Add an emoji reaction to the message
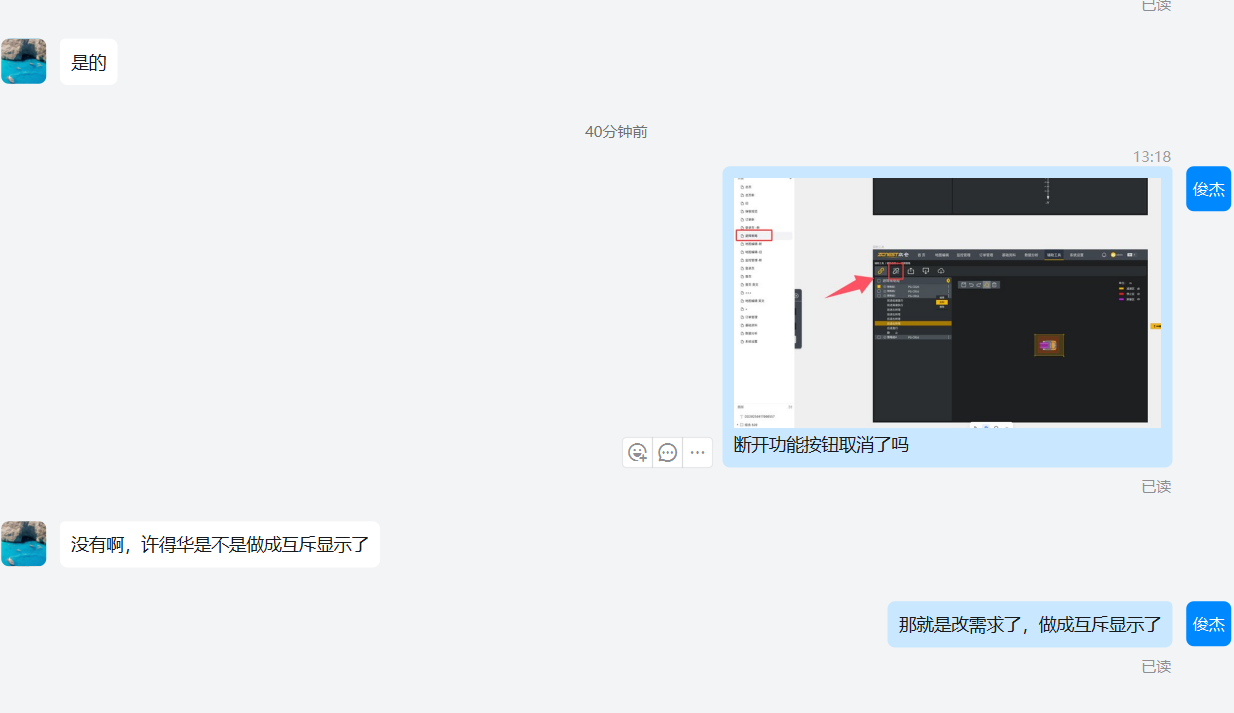 [x=638, y=452]
